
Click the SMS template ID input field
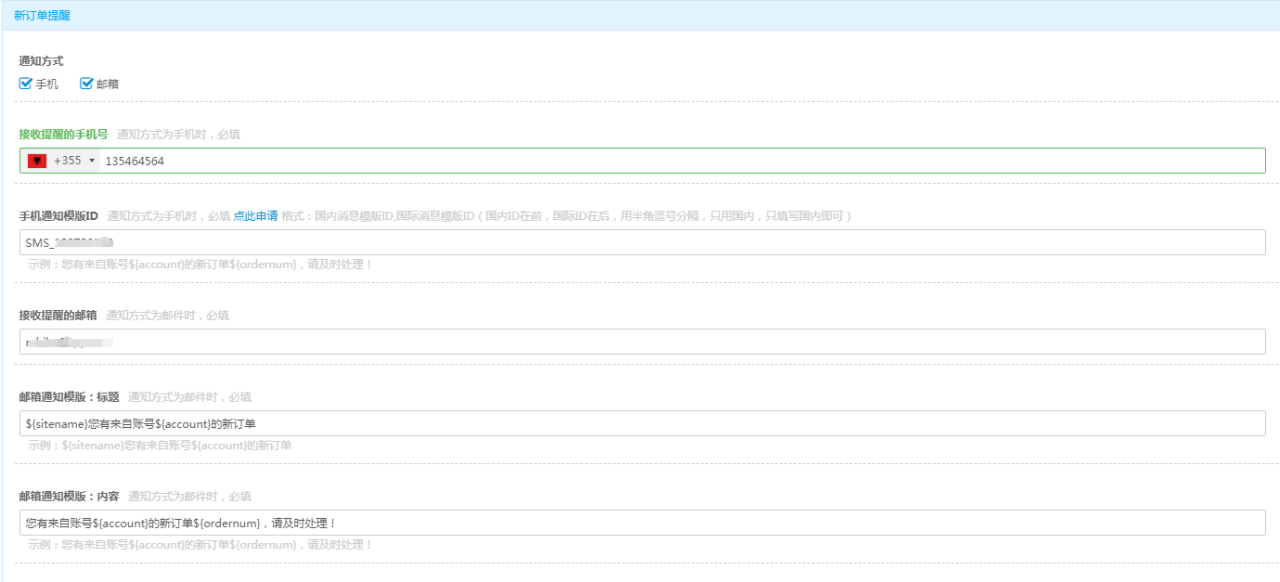click(640, 242)
